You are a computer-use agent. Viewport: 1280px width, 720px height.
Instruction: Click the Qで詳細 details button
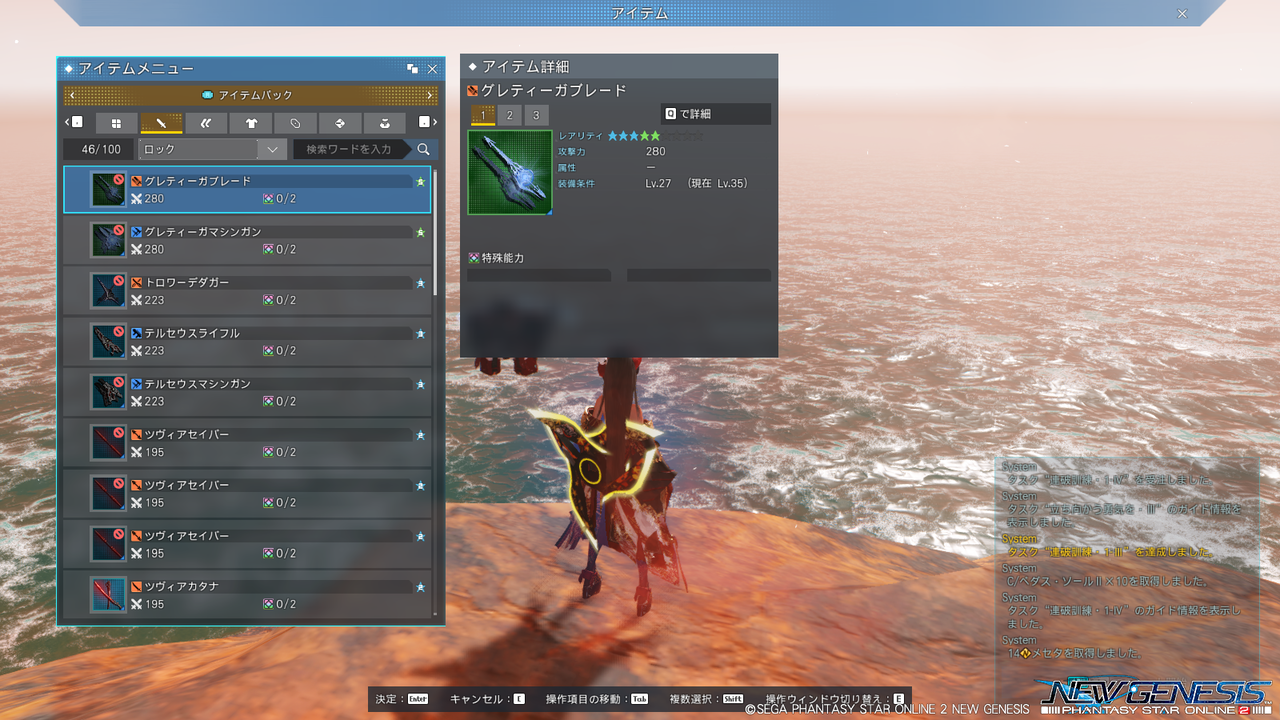716,114
